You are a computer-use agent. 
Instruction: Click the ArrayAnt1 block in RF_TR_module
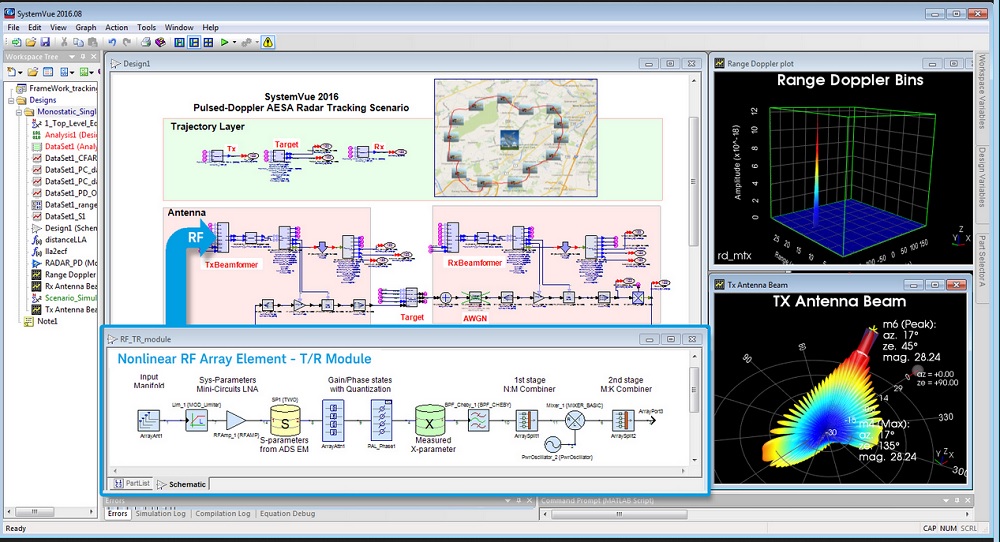[149, 420]
